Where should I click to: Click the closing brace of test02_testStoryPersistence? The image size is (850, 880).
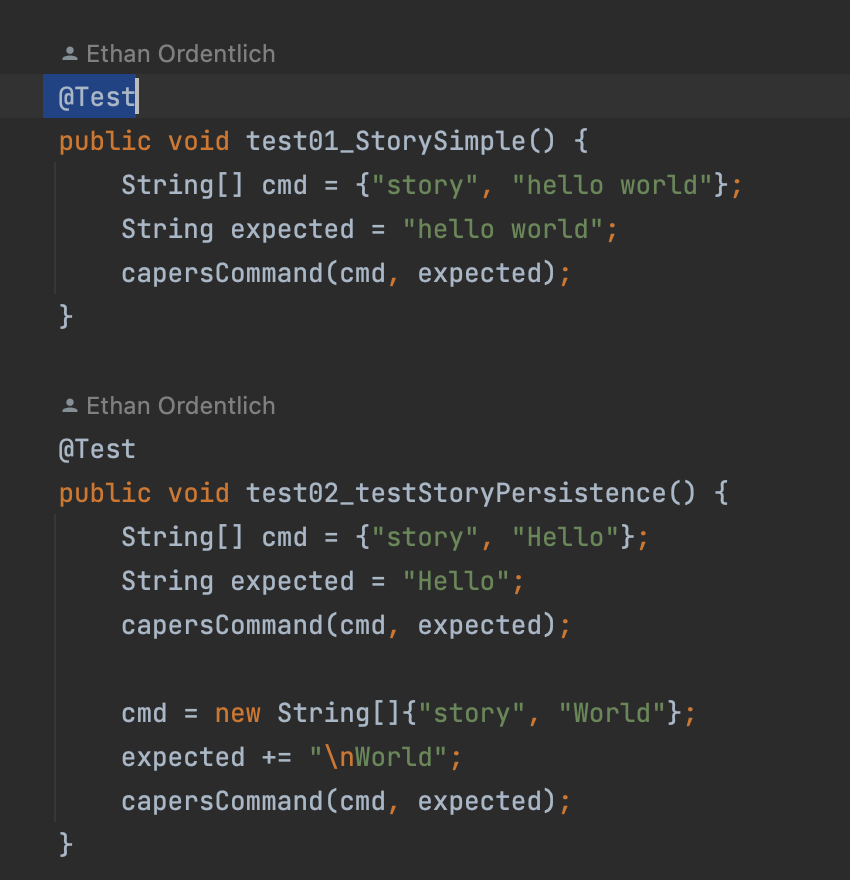pyautogui.click(x=66, y=845)
